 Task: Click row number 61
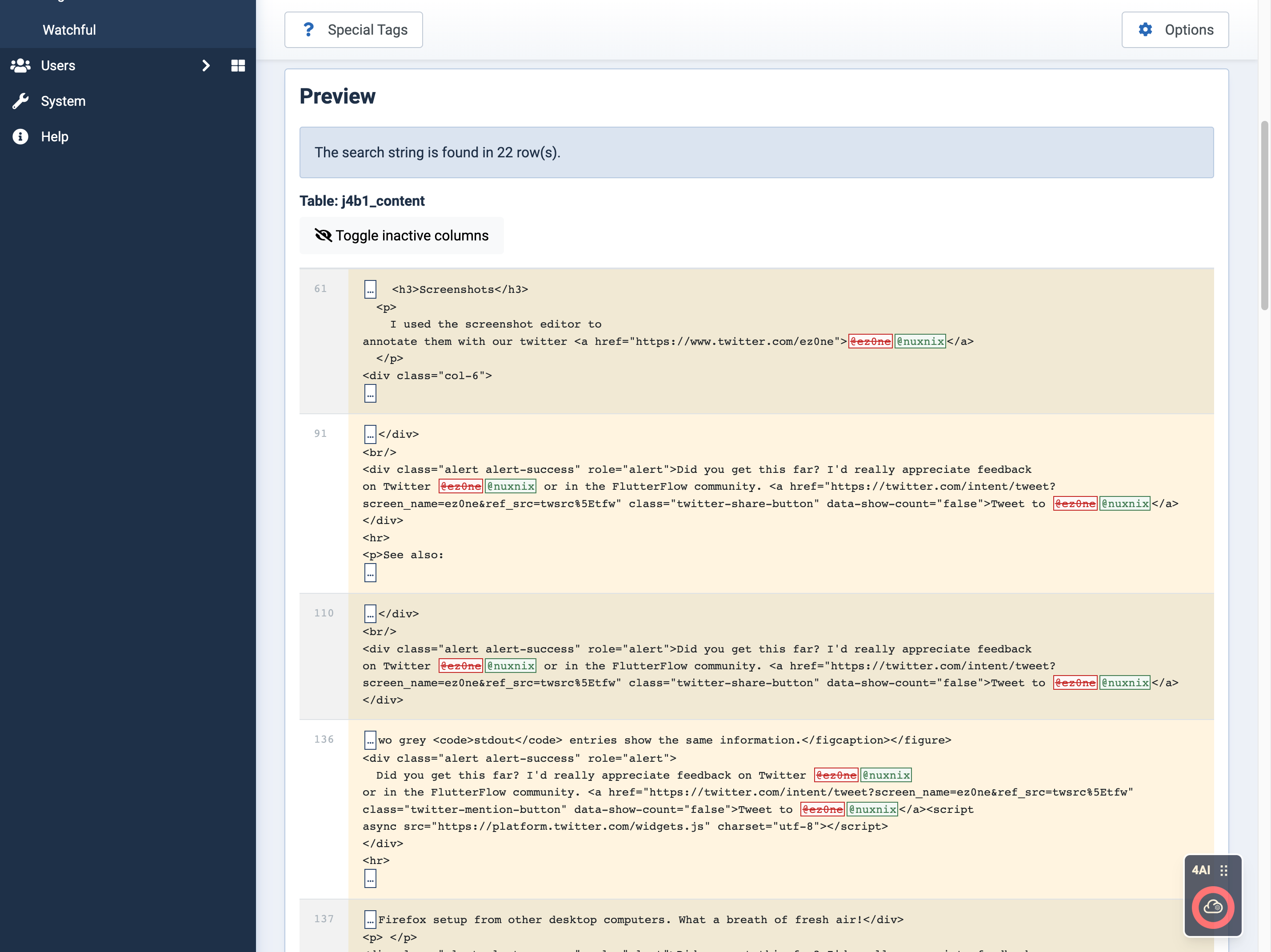[x=320, y=289]
